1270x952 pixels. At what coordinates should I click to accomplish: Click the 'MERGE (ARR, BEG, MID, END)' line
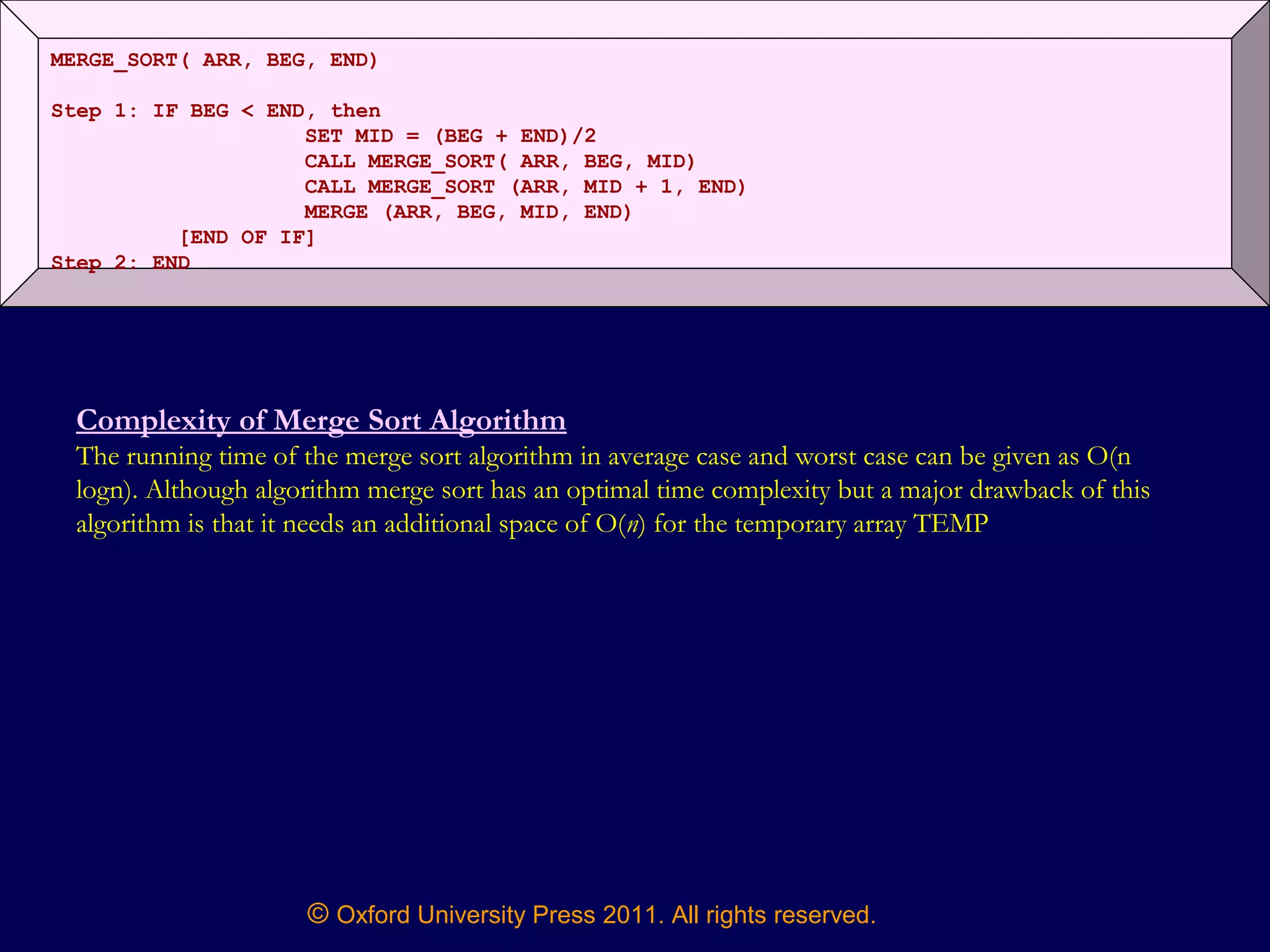click(468, 212)
